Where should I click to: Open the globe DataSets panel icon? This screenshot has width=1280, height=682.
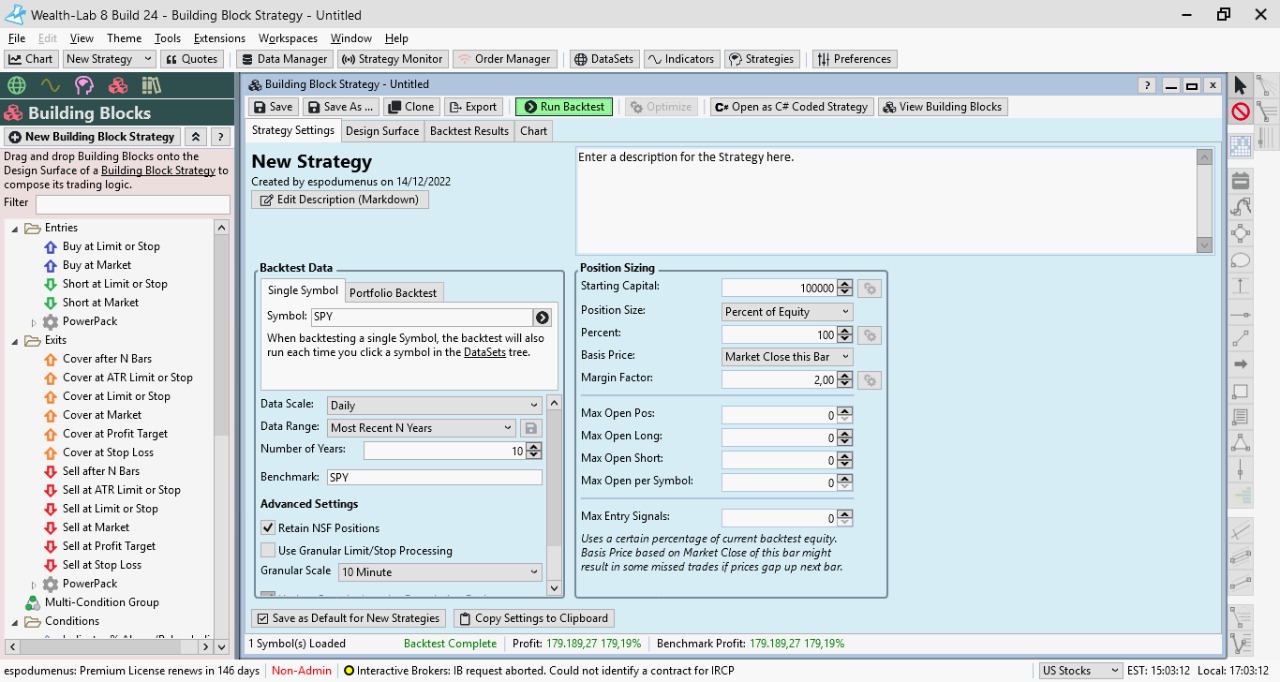16,86
